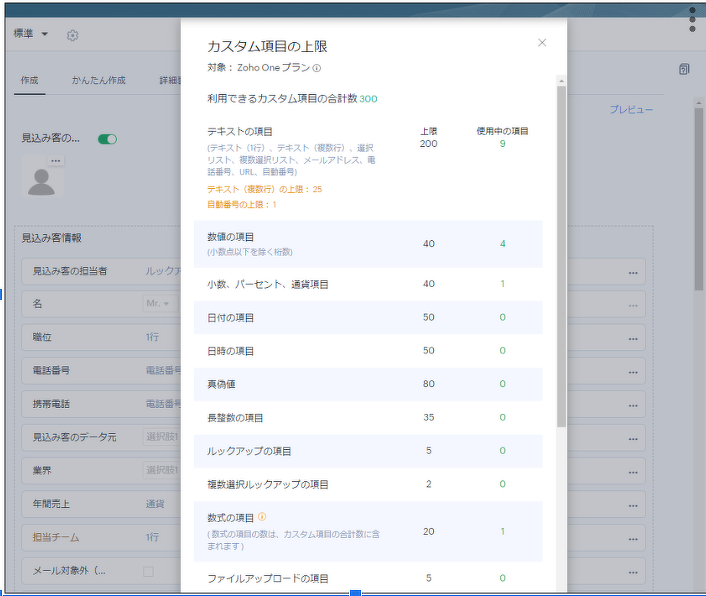The image size is (706, 596).
Task: Open the help document icon at top right
Action: point(683,69)
